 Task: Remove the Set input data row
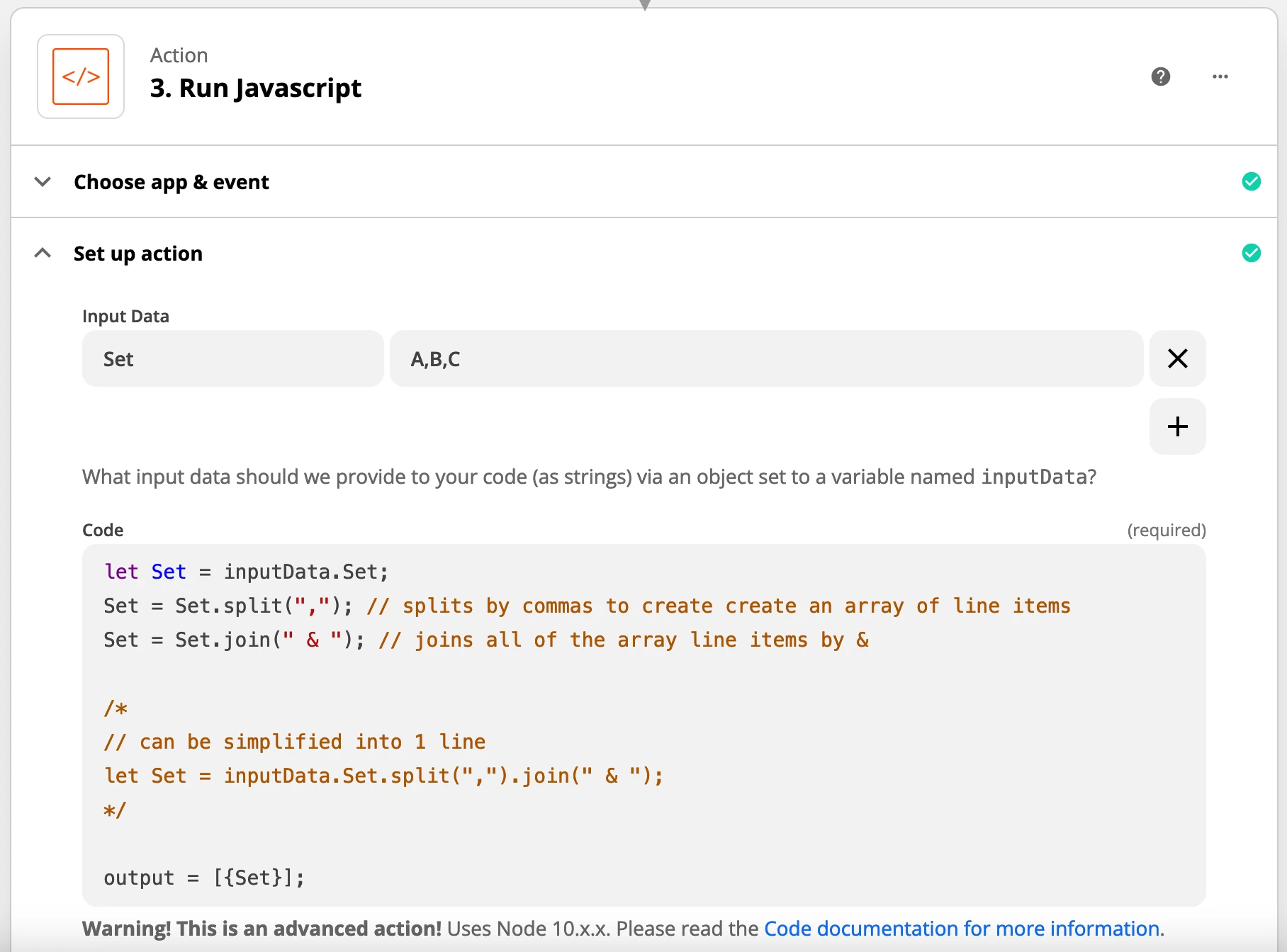pos(1177,358)
